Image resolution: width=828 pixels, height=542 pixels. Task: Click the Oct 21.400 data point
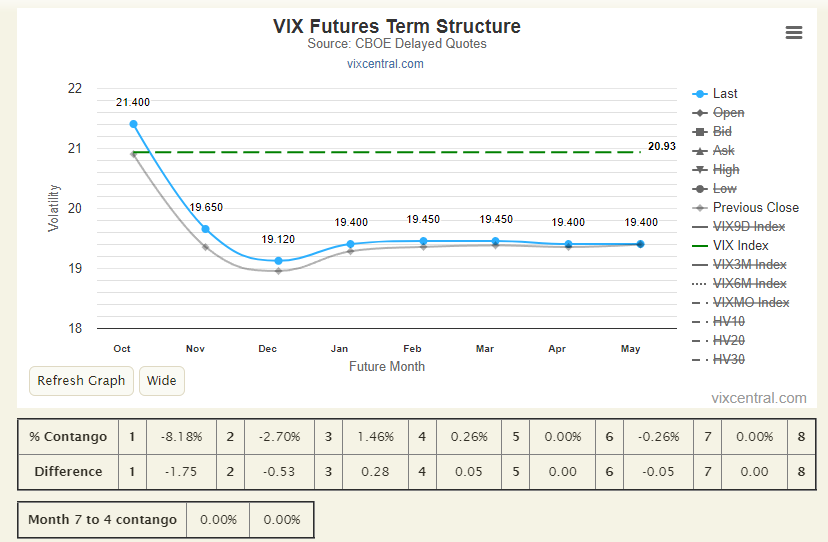134,124
